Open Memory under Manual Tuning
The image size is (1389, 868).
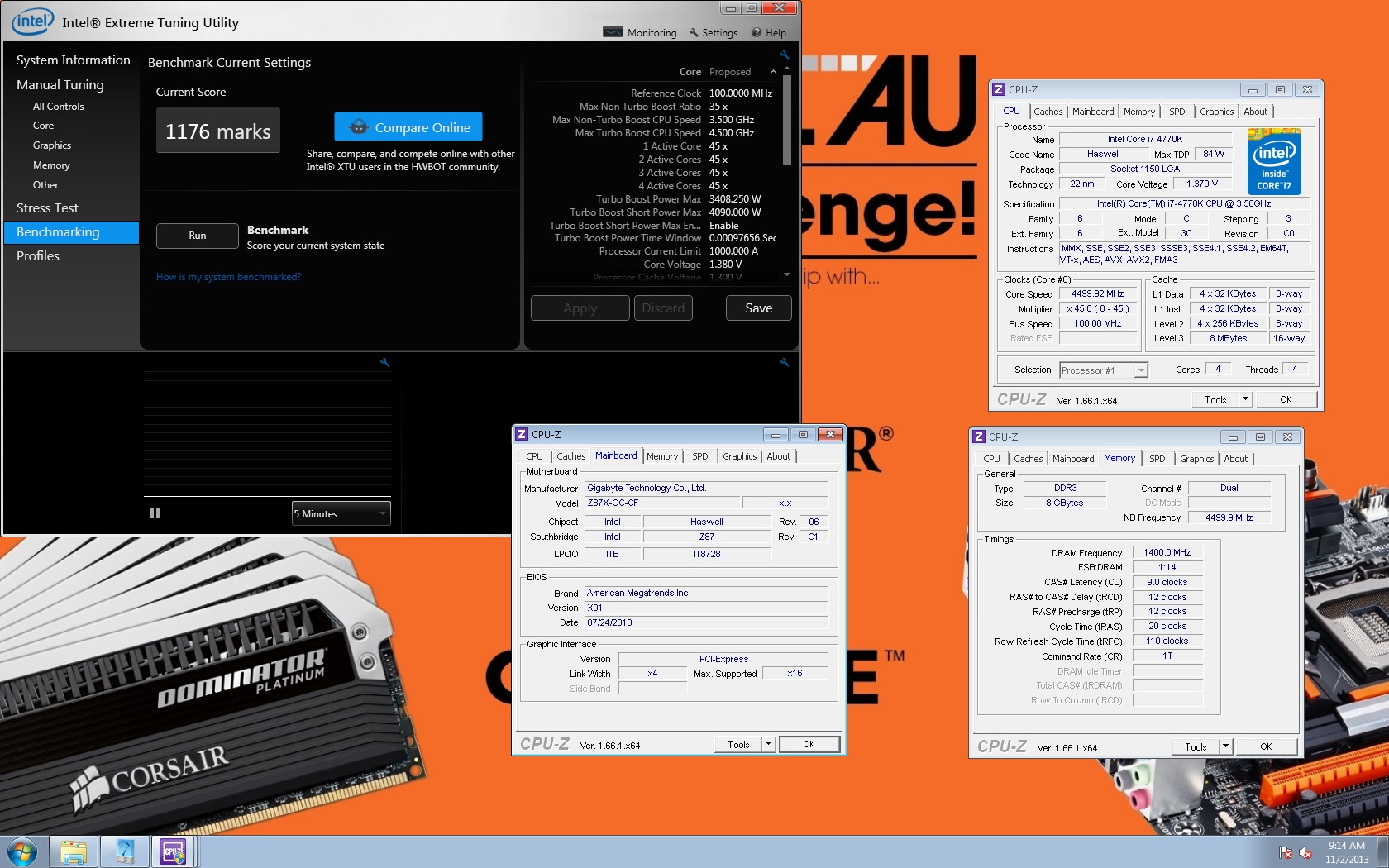[x=51, y=165]
